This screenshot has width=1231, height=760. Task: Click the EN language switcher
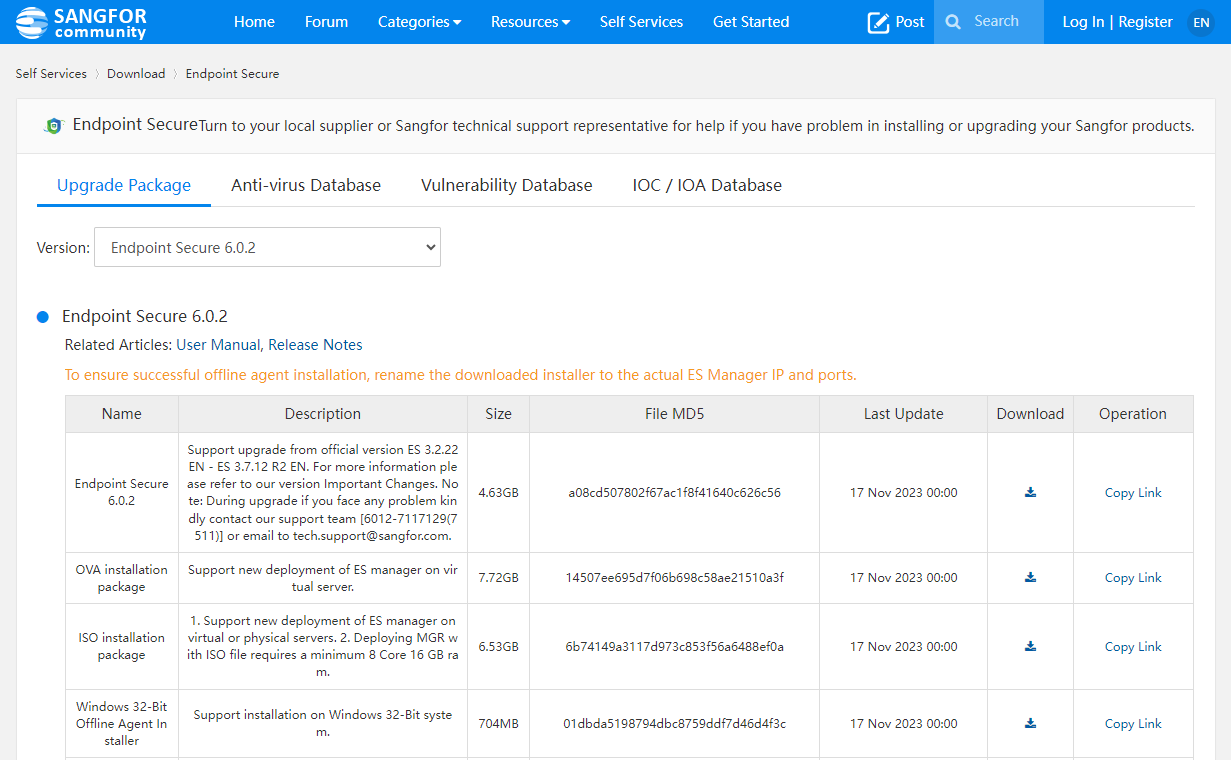point(1201,22)
